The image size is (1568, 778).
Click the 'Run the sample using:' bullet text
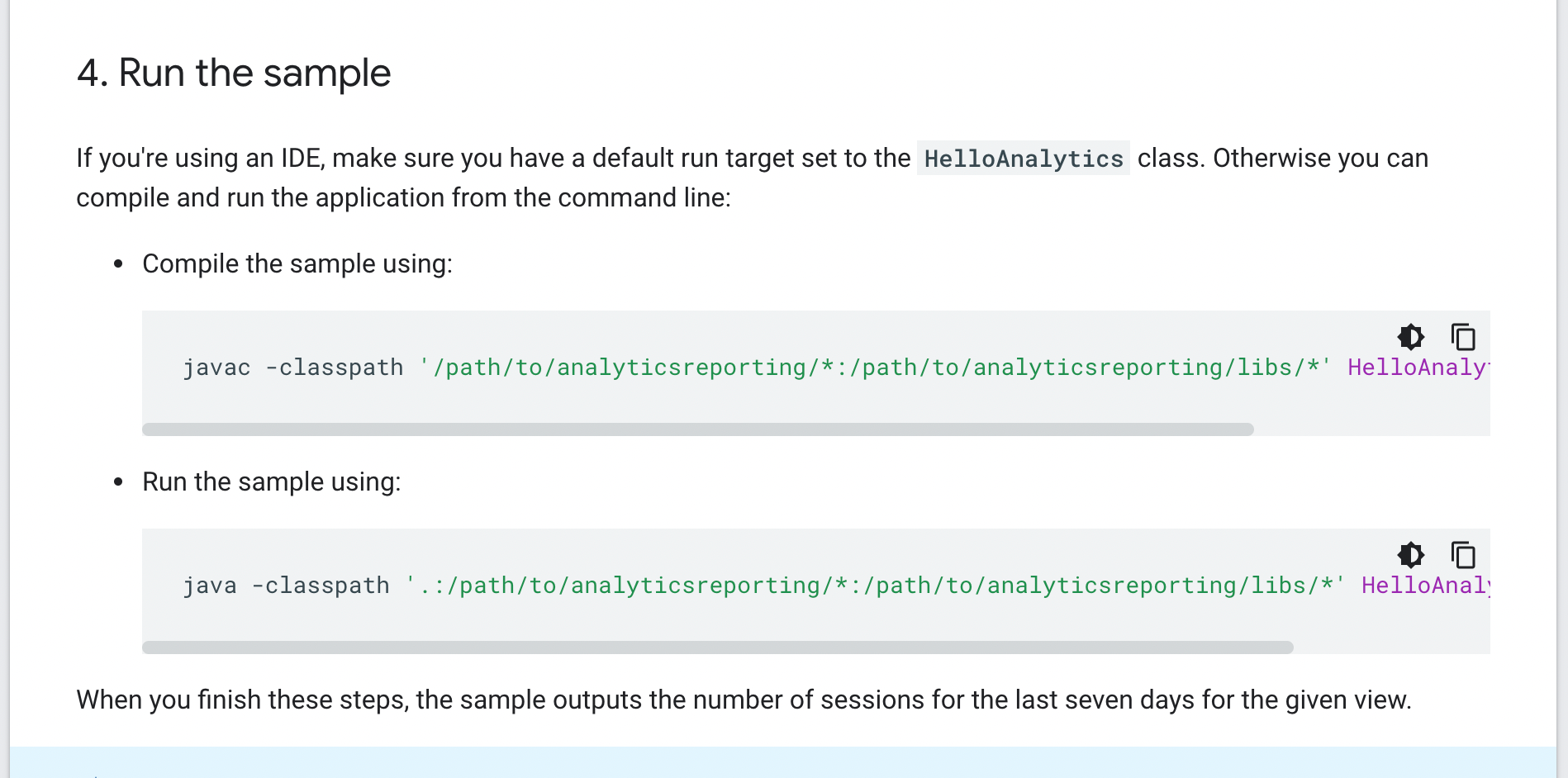coord(272,482)
